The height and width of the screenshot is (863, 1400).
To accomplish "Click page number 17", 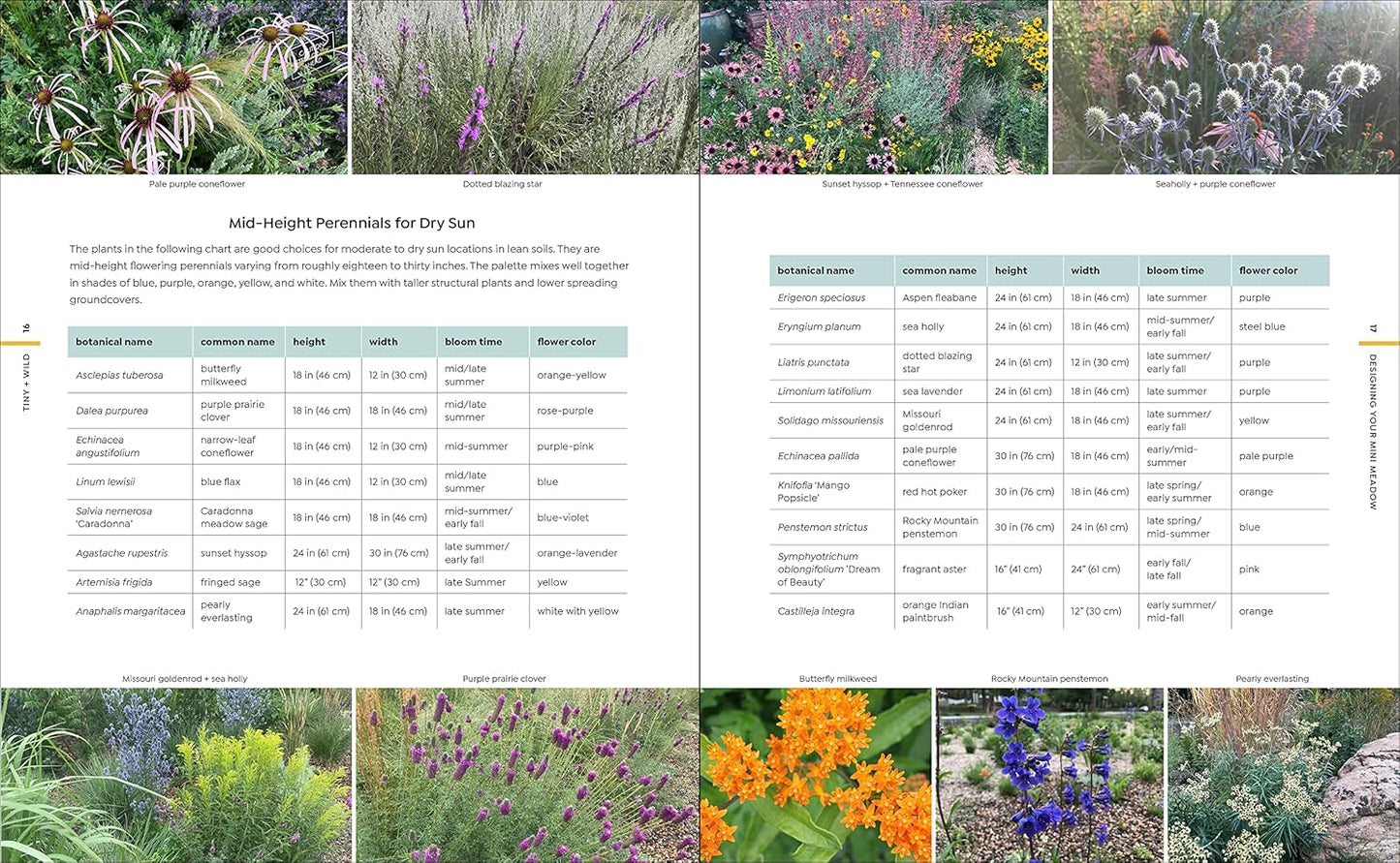I will pos(1372,328).
